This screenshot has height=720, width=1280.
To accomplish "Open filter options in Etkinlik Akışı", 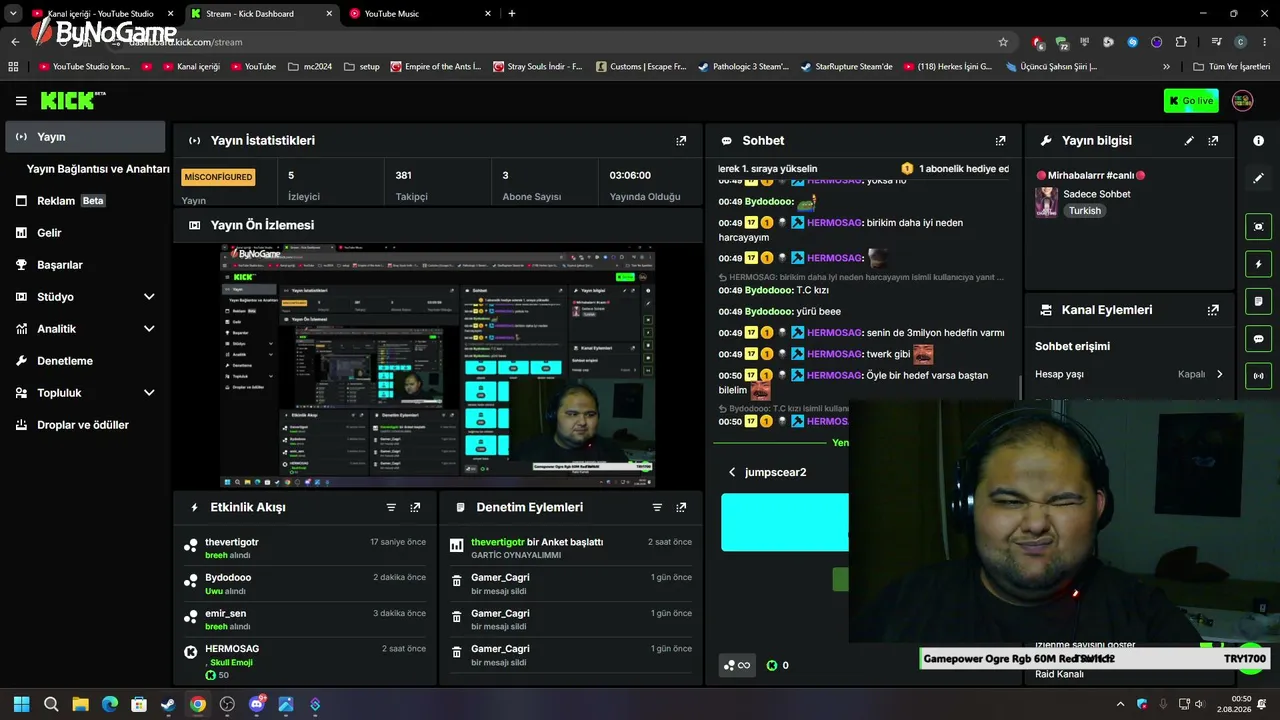I will pos(391,507).
